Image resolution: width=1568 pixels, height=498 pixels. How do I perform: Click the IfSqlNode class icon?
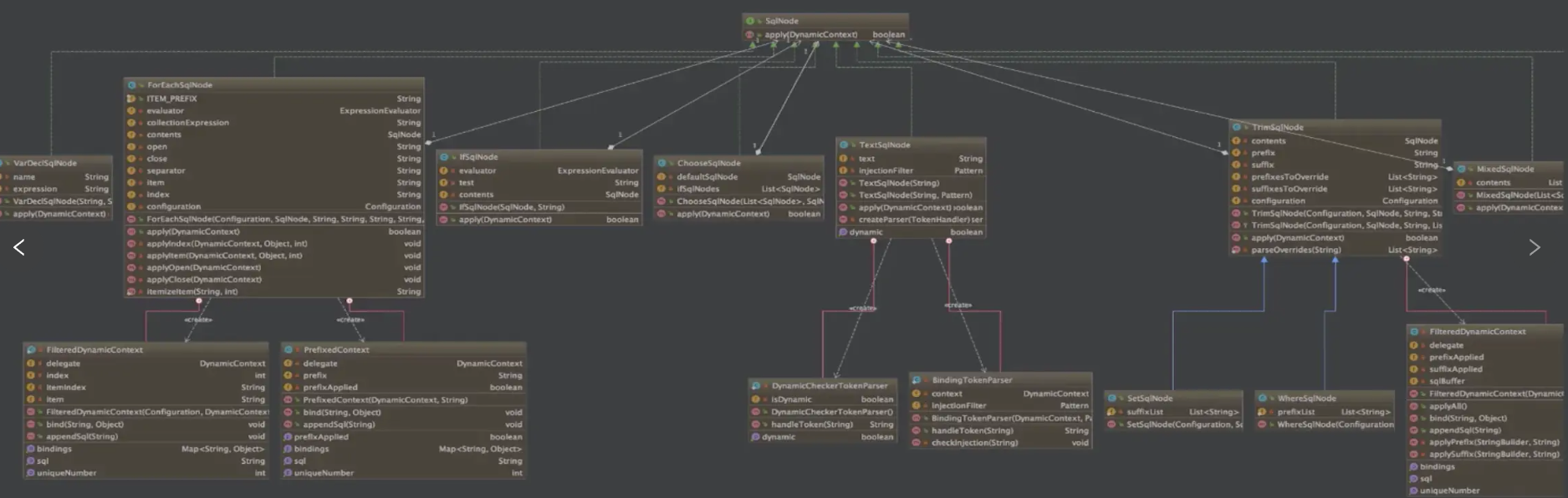tap(444, 157)
